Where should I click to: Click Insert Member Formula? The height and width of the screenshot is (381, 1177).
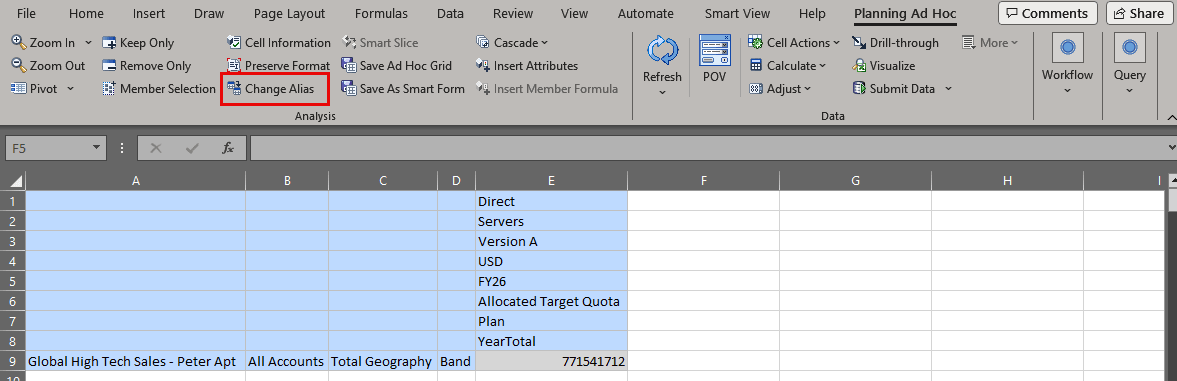pyautogui.click(x=547, y=88)
